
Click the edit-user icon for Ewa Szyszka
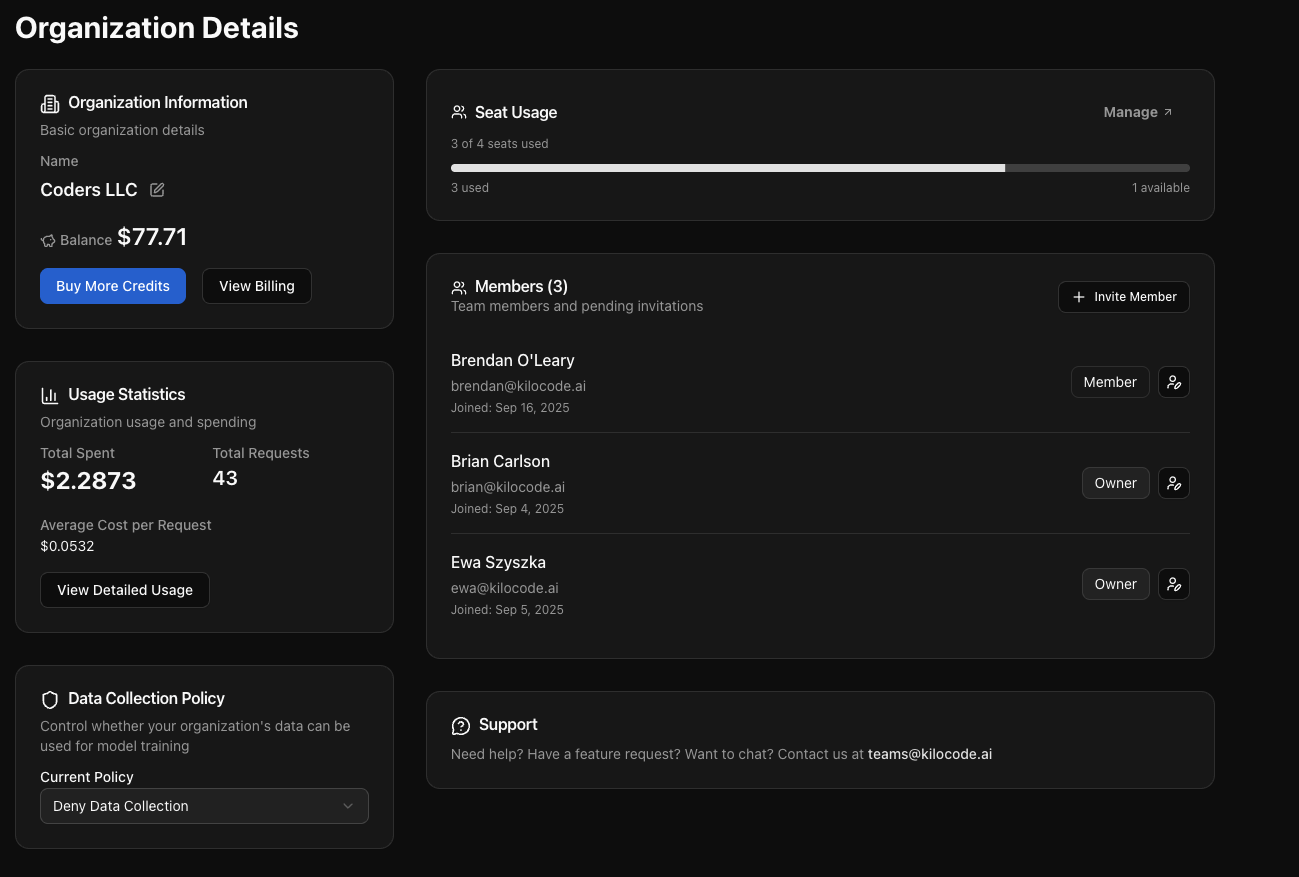click(x=1174, y=584)
